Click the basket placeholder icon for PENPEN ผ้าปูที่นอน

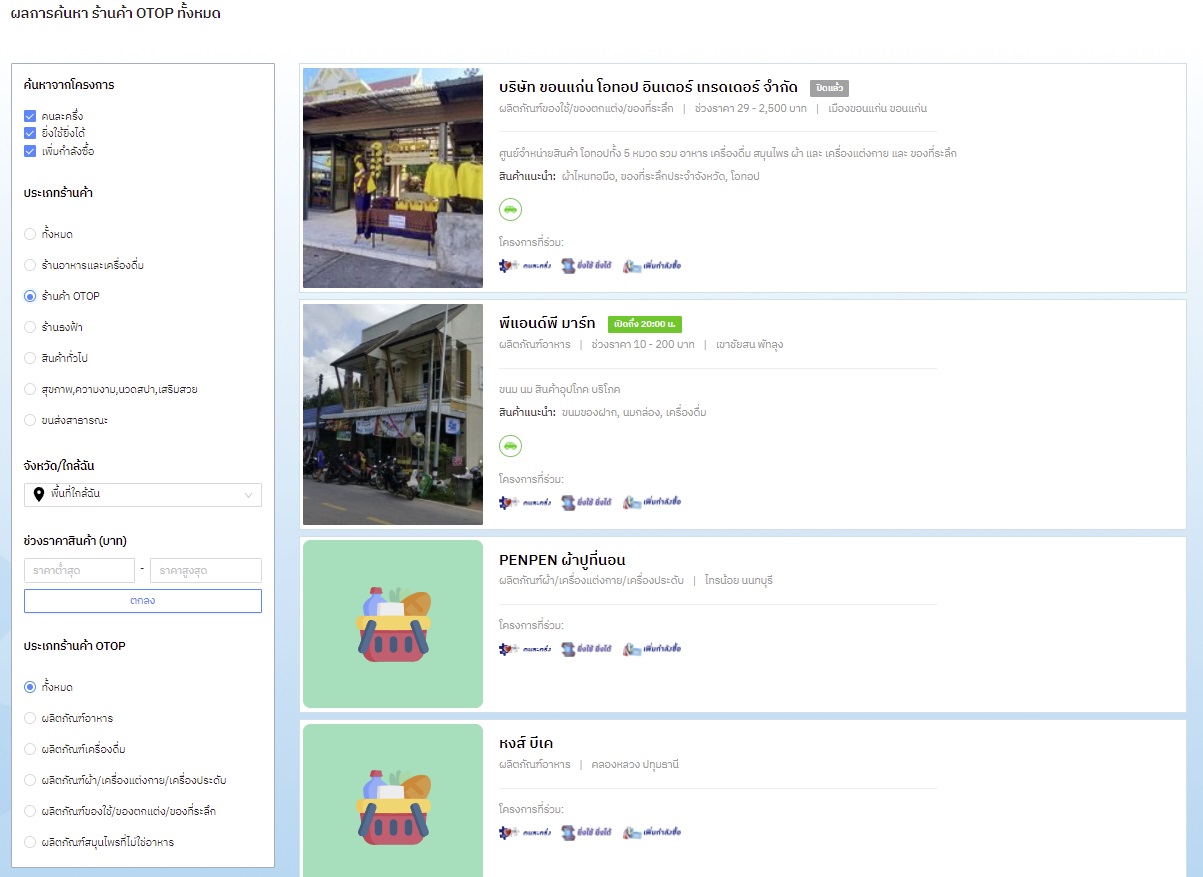[x=393, y=624]
